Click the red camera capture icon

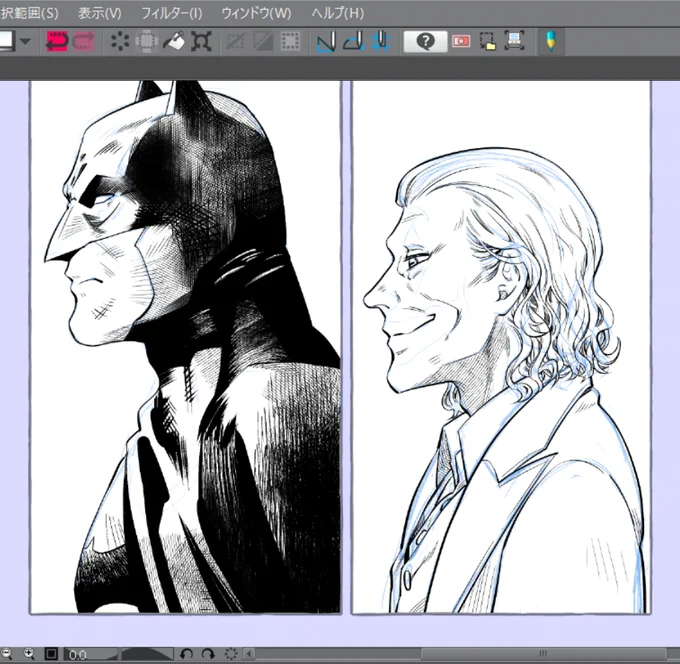[461, 42]
